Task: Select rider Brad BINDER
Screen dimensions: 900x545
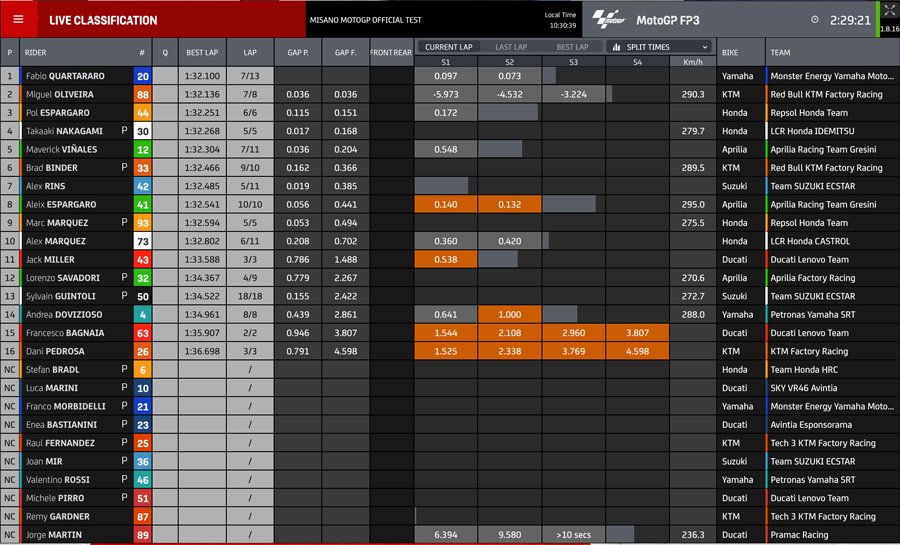Action: pos(52,168)
